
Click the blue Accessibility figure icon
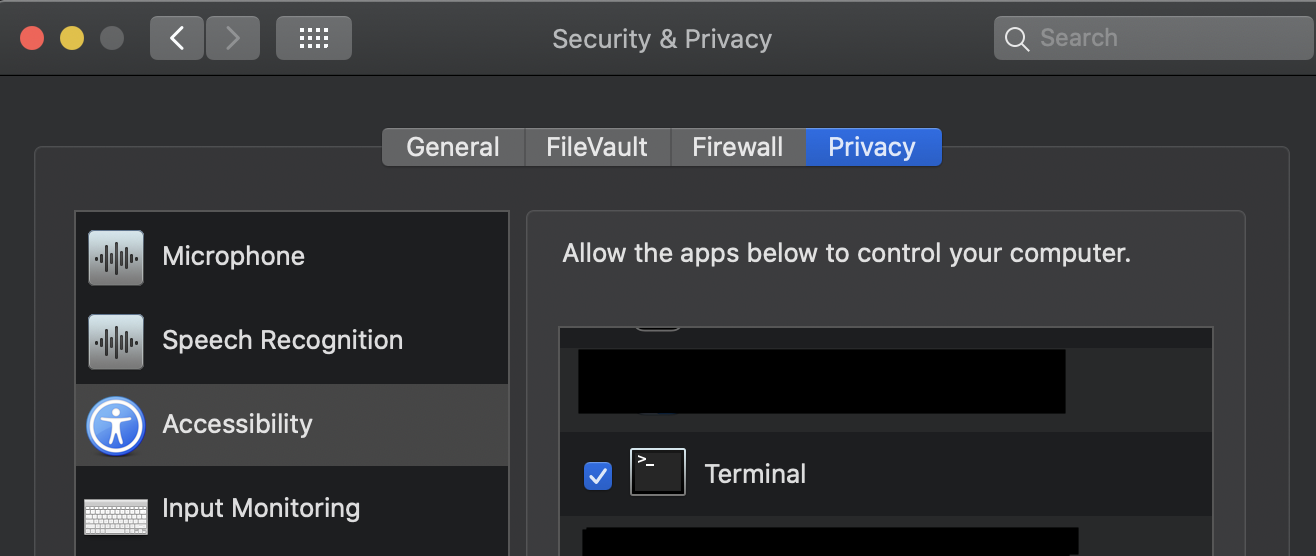[116, 425]
